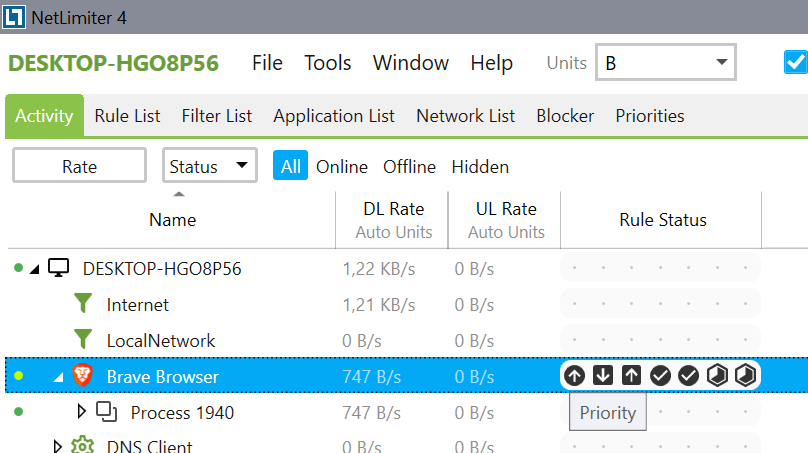Click the sort arrow above Name column
This screenshot has width=808, height=453.
click(x=179, y=194)
